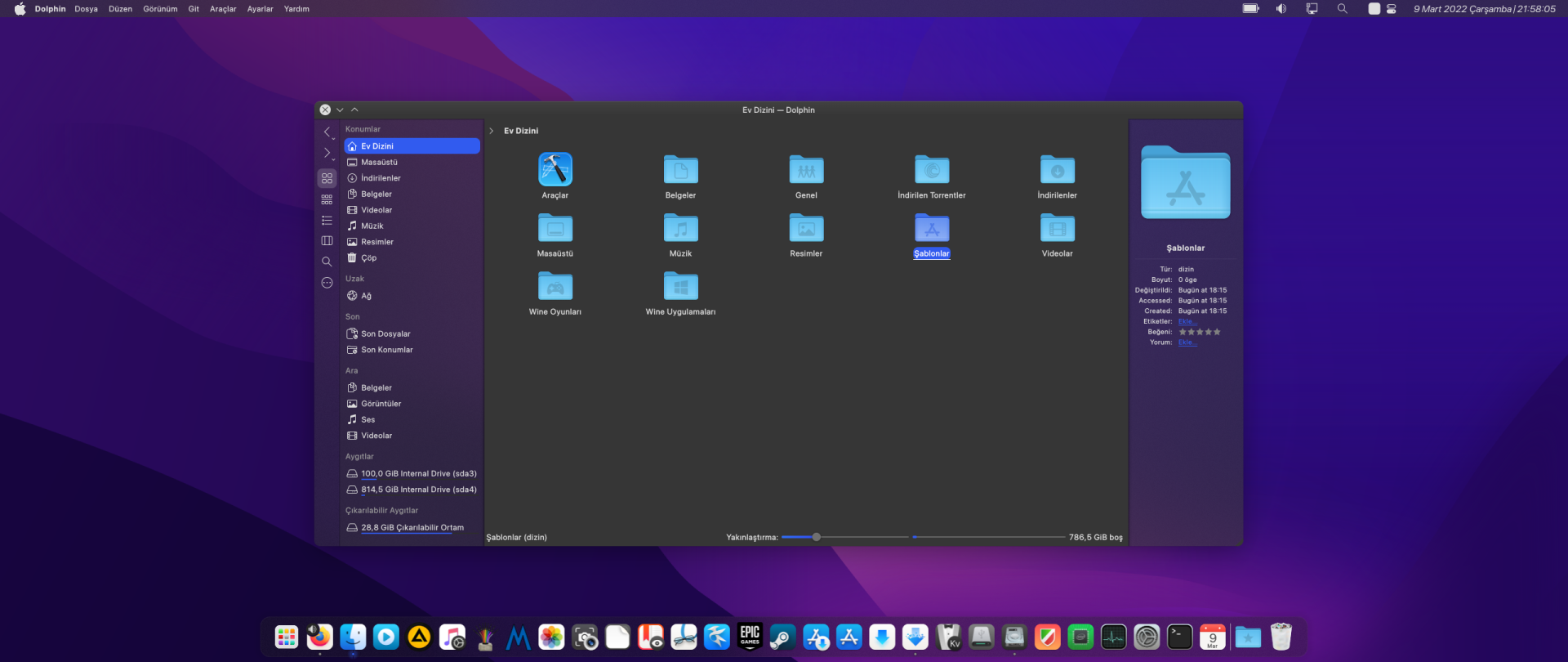Image resolution: width=1568 pixels, height=662 pixels.
Task: Launch Steam from the dock
Action: coord(782,637)
